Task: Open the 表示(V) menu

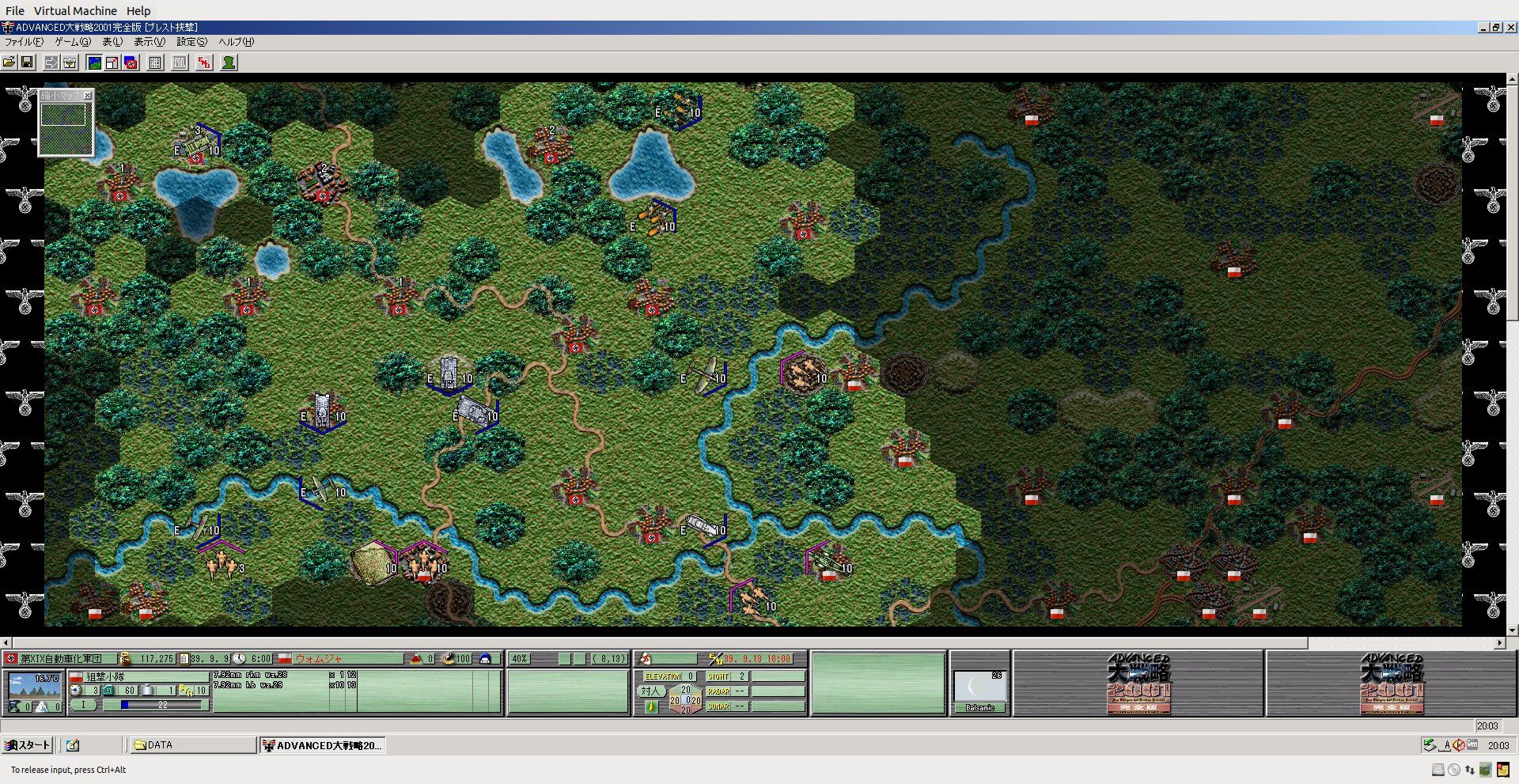Action: [150, 42]
